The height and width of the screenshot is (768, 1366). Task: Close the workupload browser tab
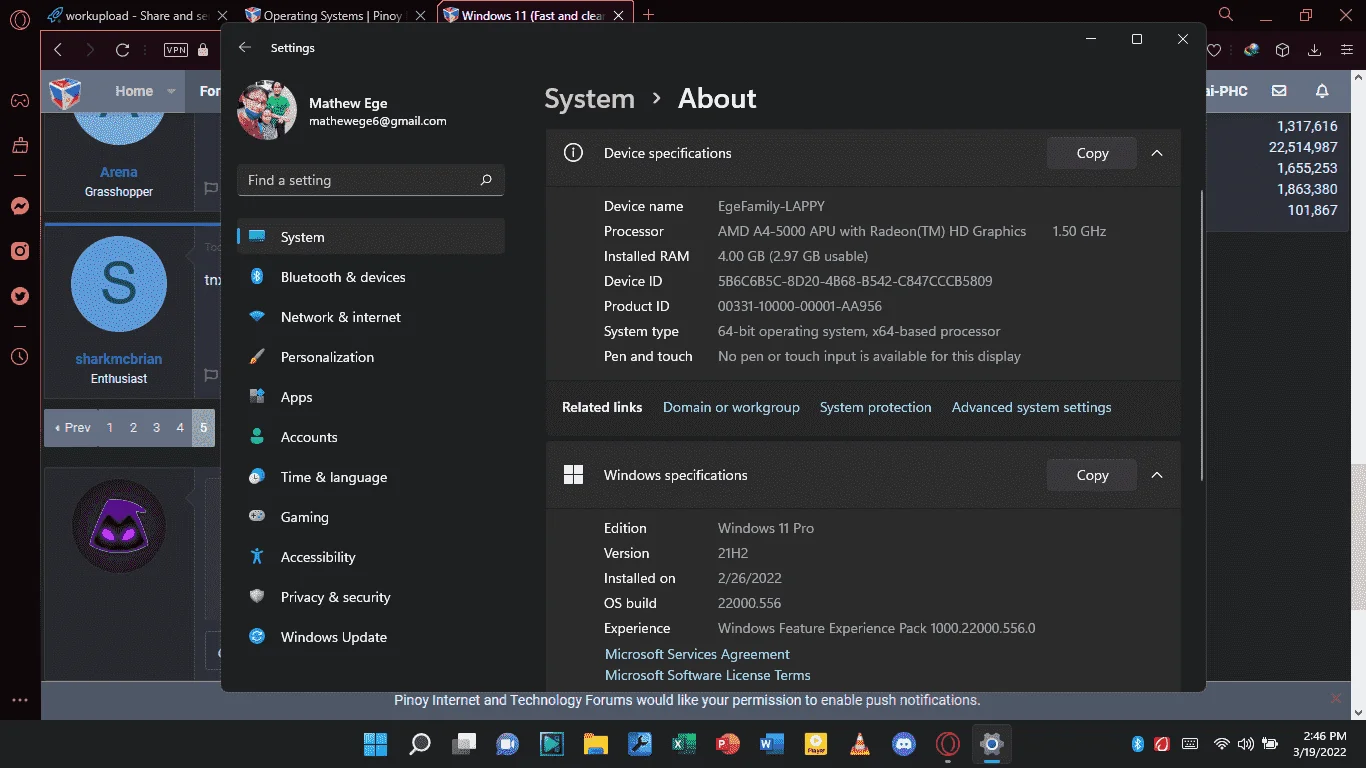[222, 16]
